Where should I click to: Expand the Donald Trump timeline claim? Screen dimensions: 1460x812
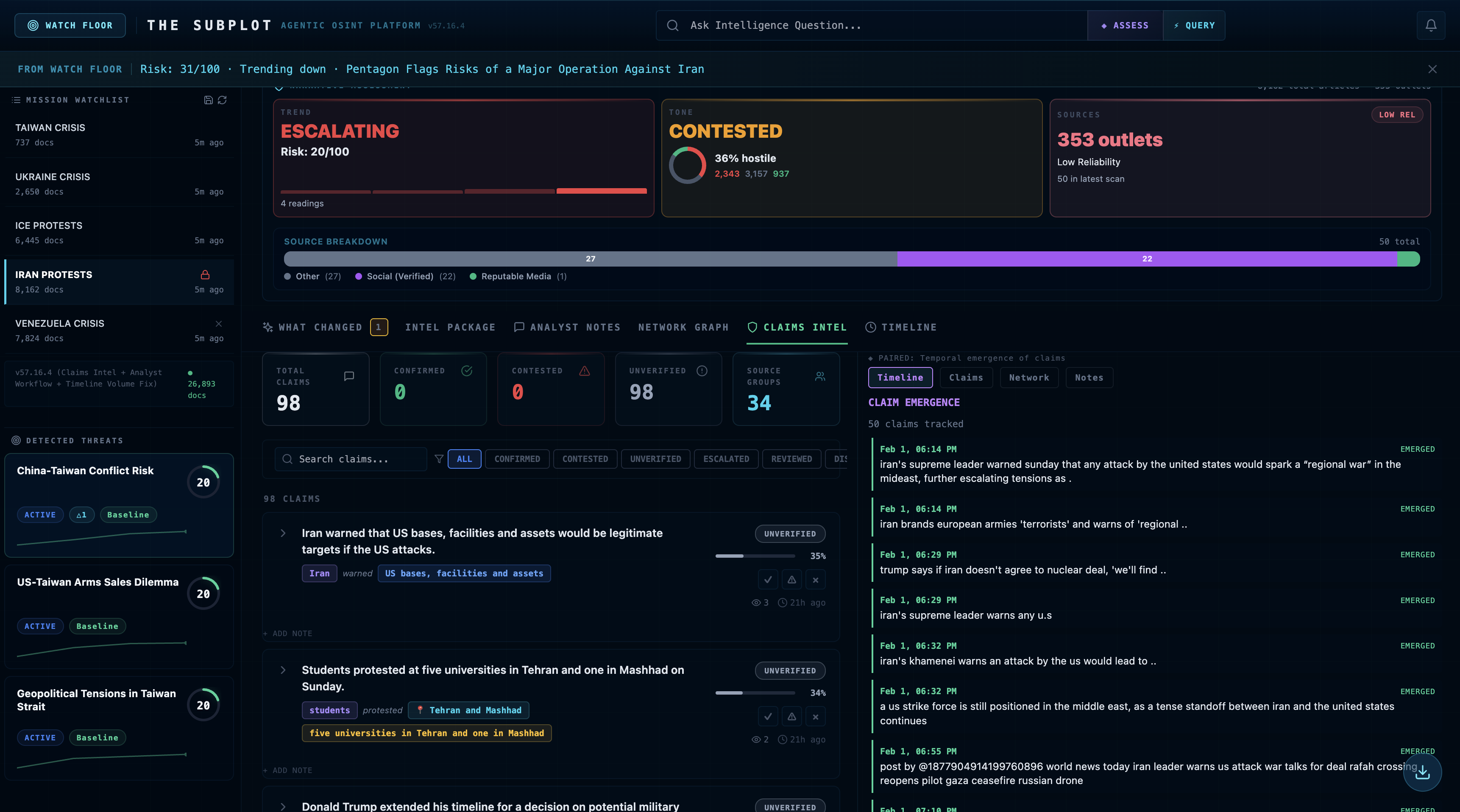[283, 806]
